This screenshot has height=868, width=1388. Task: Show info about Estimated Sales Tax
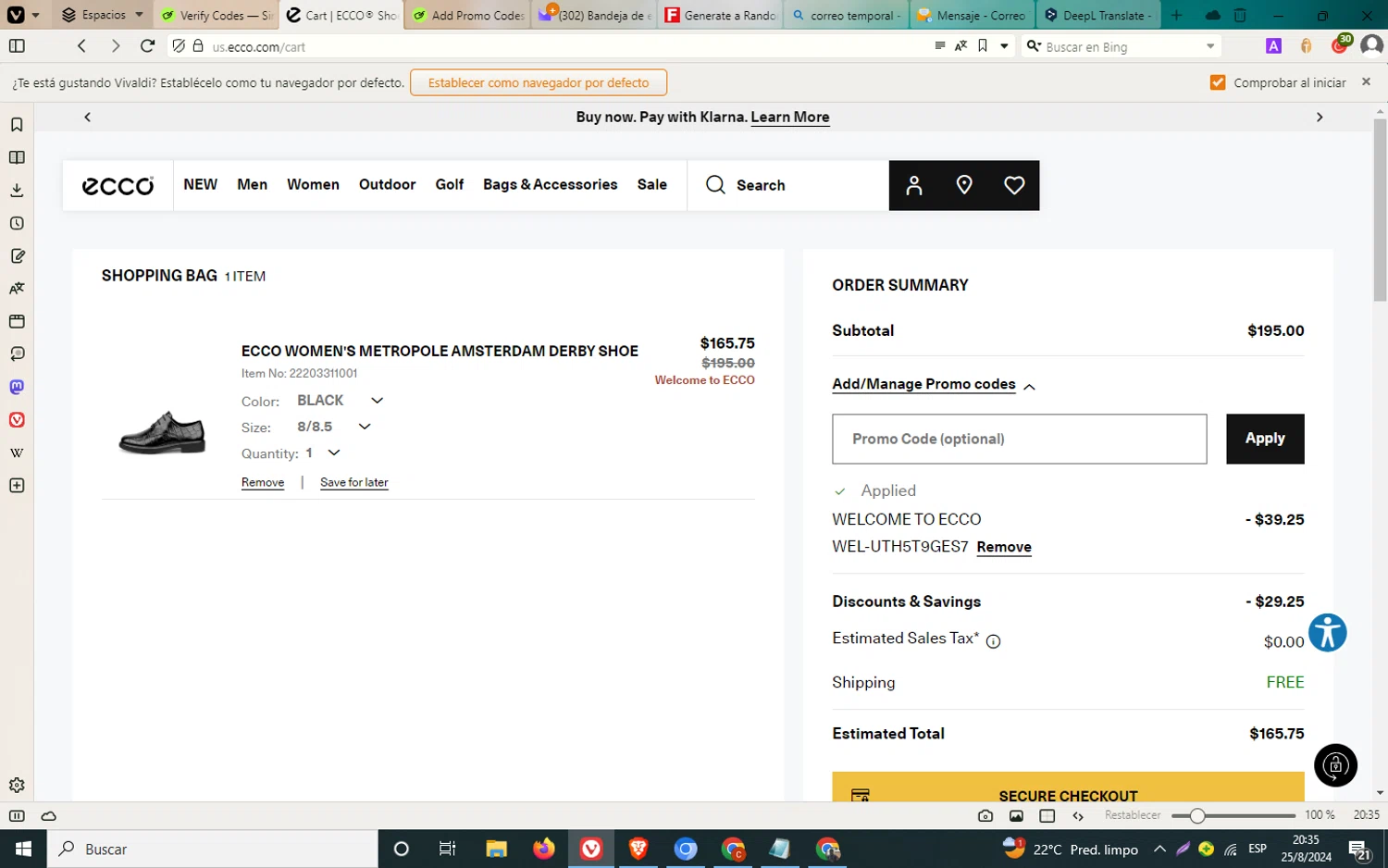coord(993,641)
